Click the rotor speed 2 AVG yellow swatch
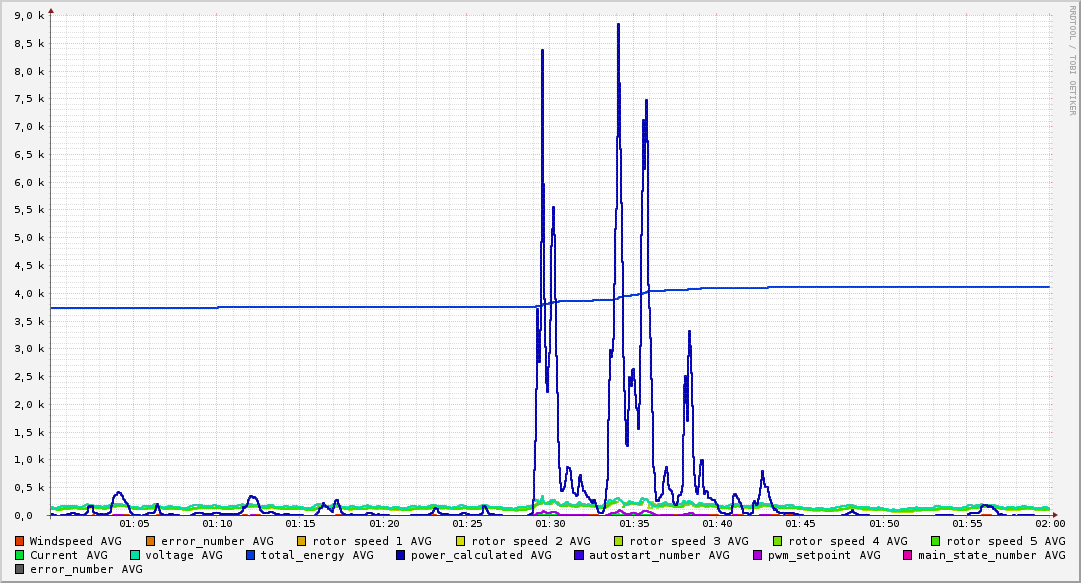This screenshot has height=583, width=1081. point(460,542)
